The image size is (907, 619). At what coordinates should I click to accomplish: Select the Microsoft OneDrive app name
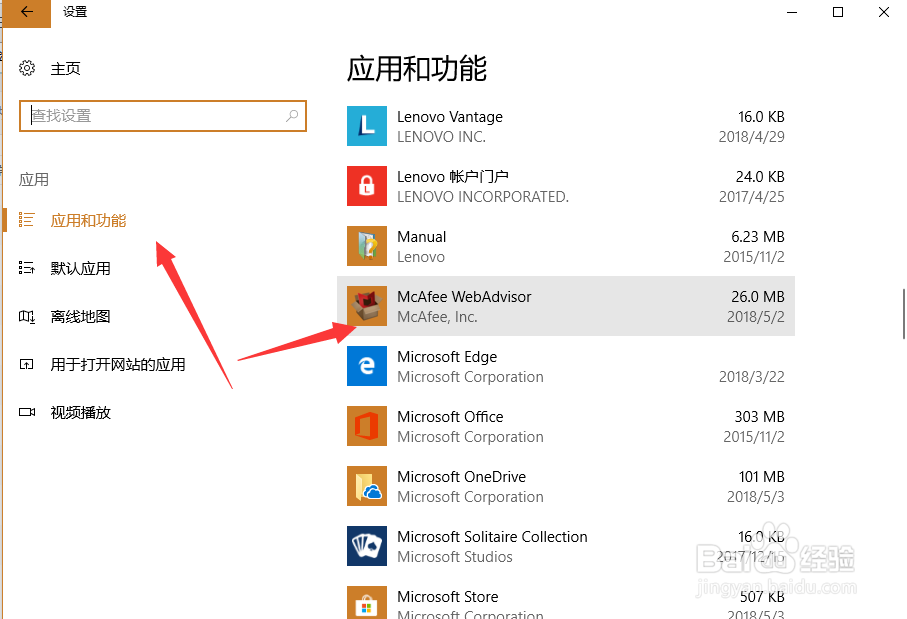click(x=462, y=477)
